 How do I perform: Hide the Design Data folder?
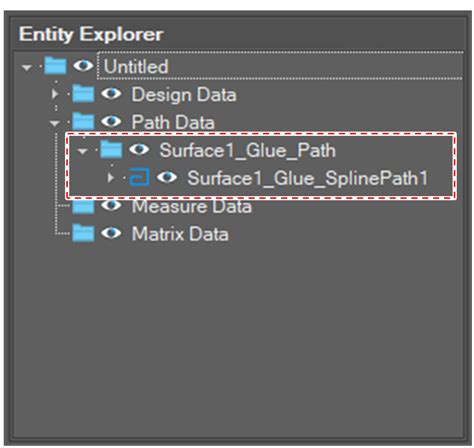[x=111, y=94]
